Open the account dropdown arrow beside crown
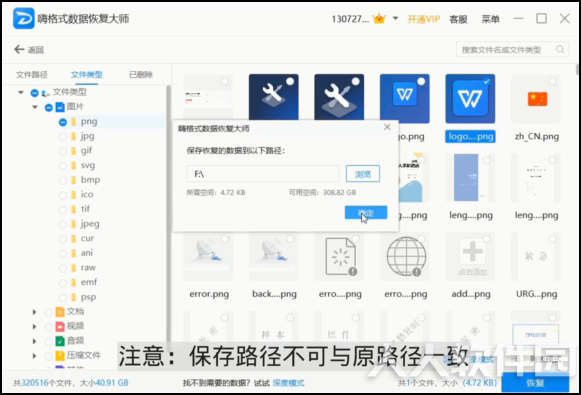Screen dimensions: 581x395 coord(395,18)
